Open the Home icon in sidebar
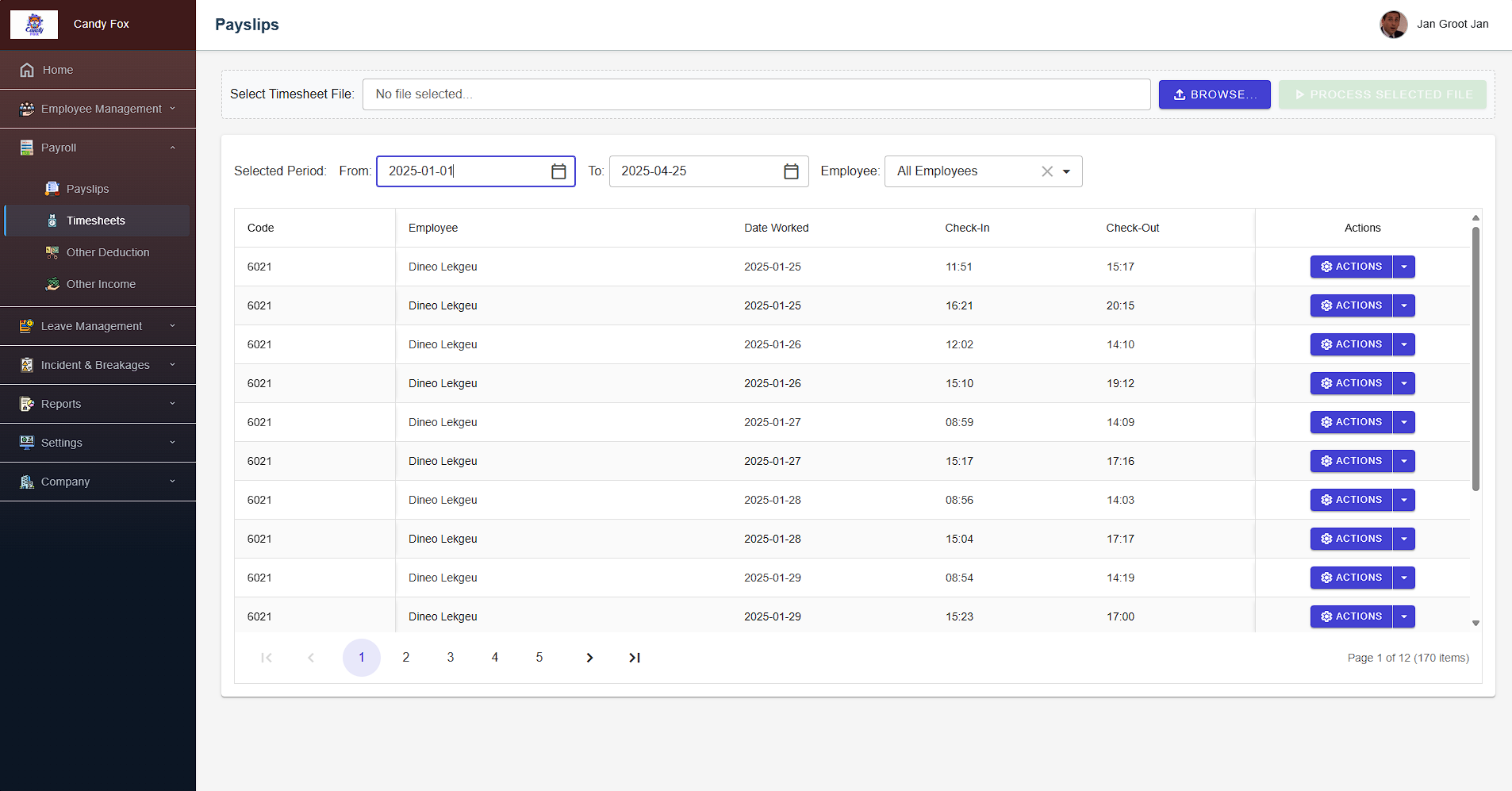The image size is (1512, 791). coord(26,69)
